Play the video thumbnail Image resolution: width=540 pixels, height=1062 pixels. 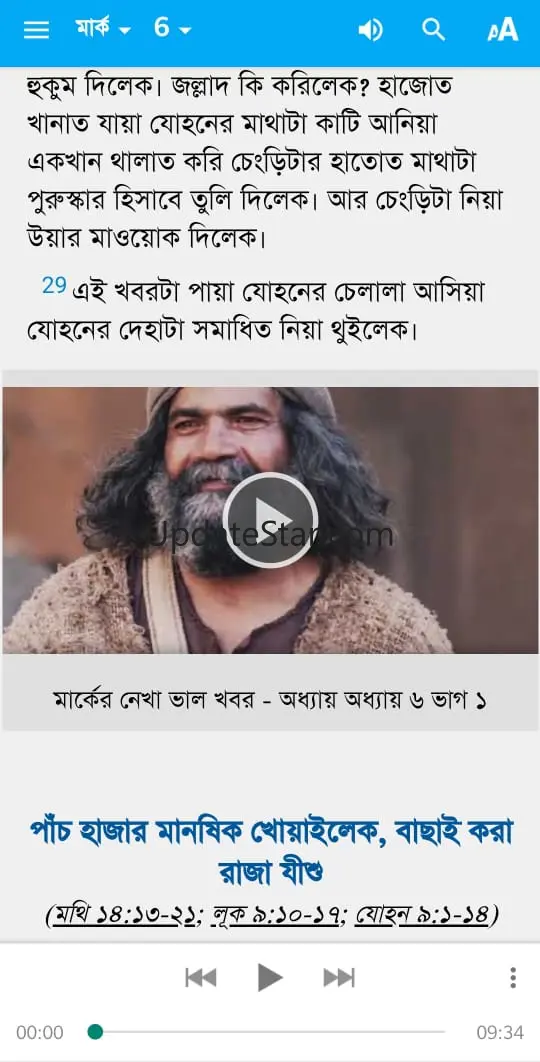pos(270,519)
